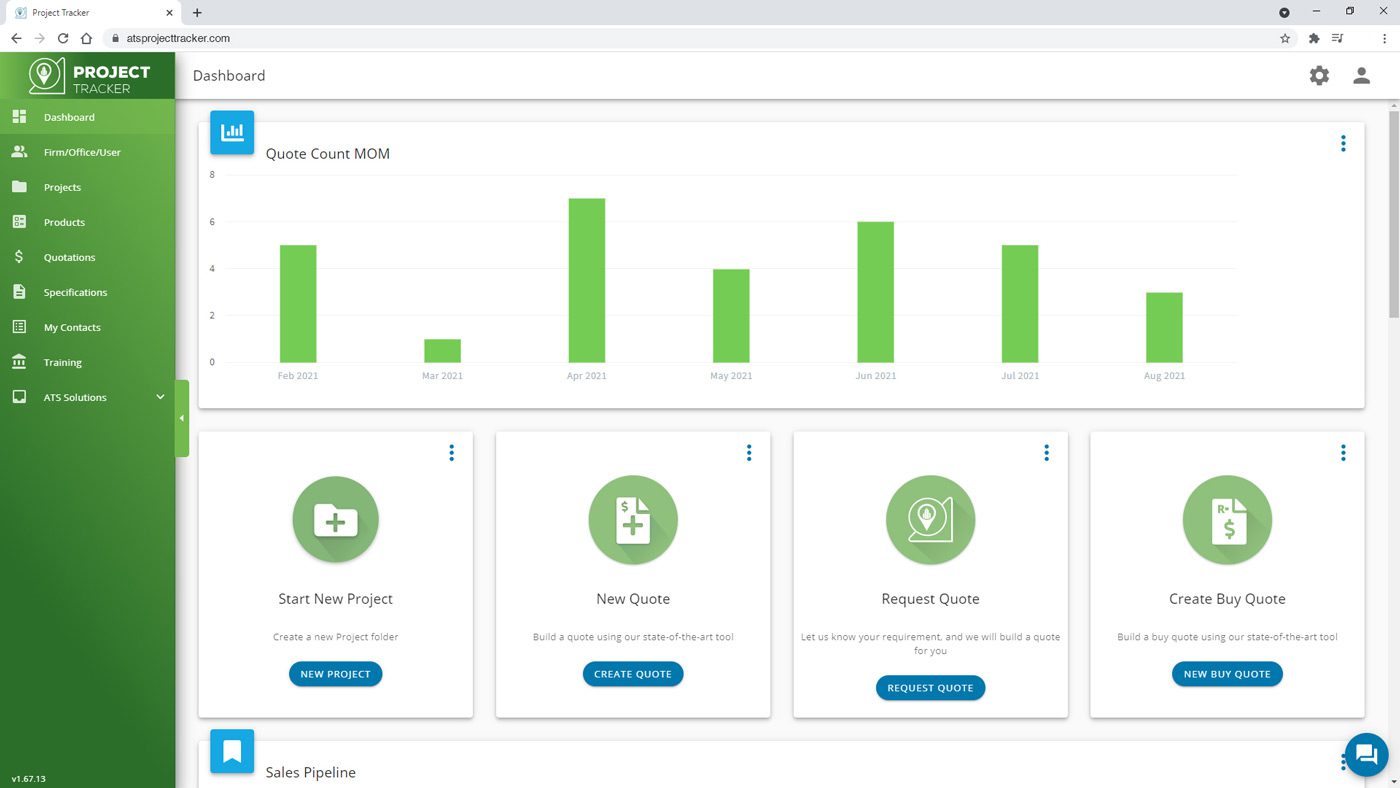Bookmark this page with the star icon

tap(1285, 38)
